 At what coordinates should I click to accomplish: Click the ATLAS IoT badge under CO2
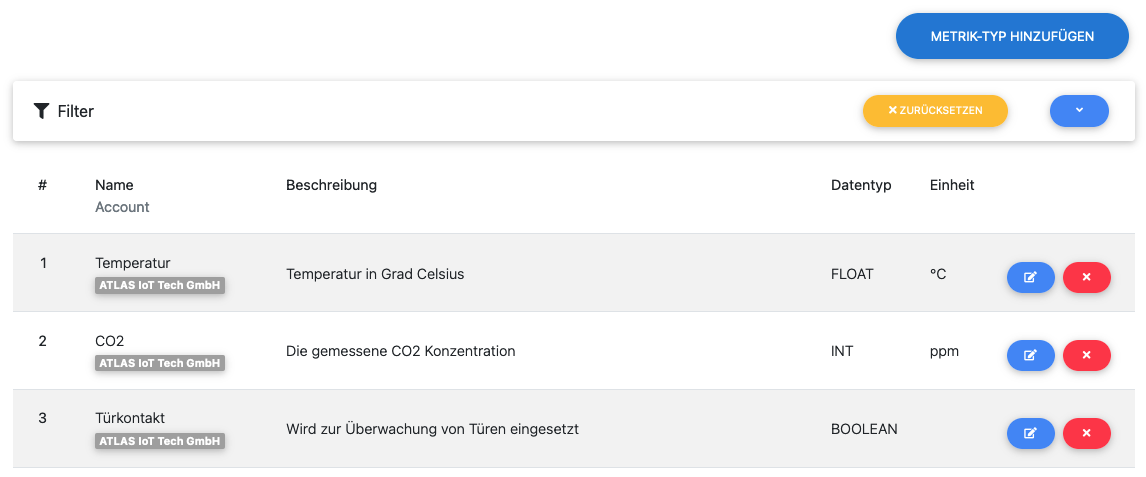tap(160, 363)
